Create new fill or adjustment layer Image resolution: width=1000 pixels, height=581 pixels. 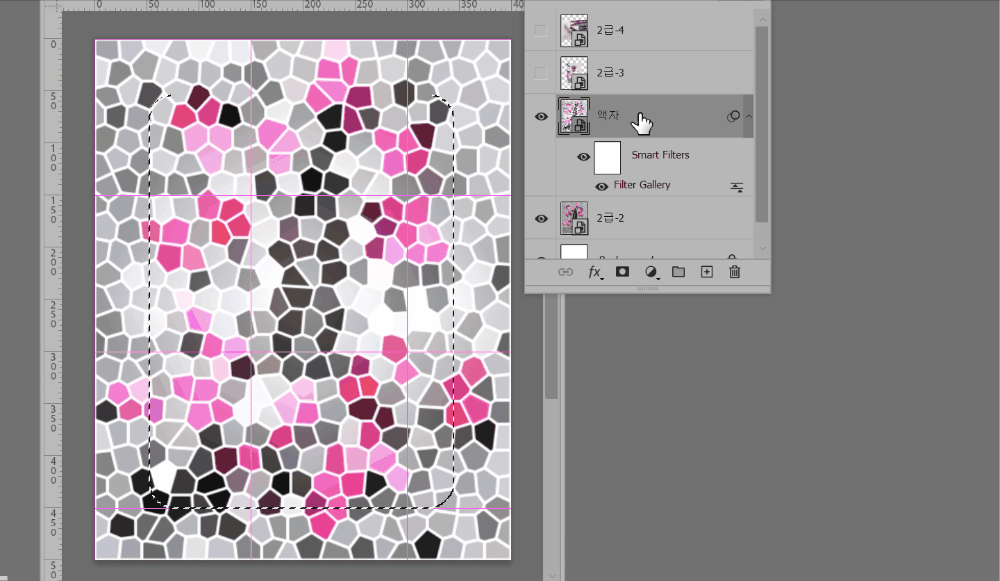[651, 272]
